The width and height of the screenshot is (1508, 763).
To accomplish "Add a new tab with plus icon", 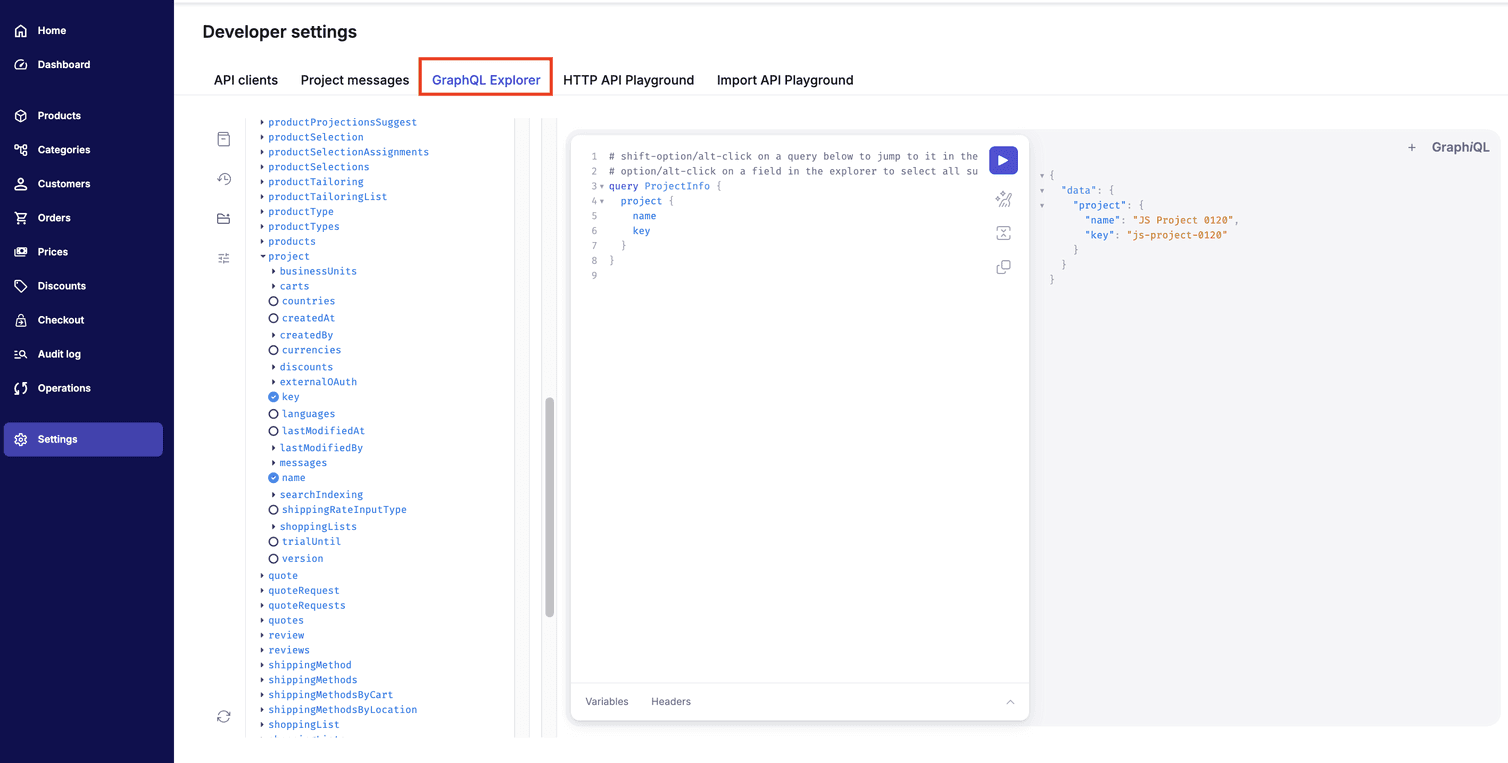I will 1412,148.
